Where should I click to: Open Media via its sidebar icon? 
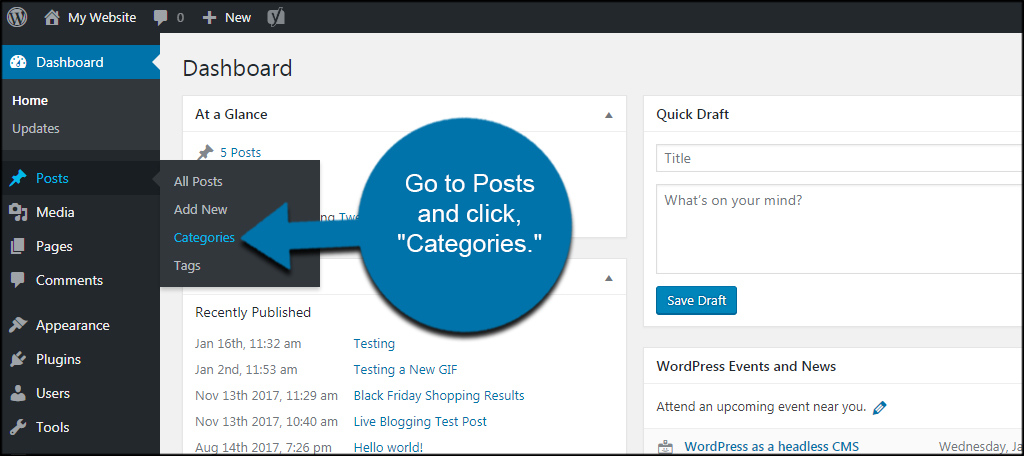pyautogui.click(x=18, y=212)
